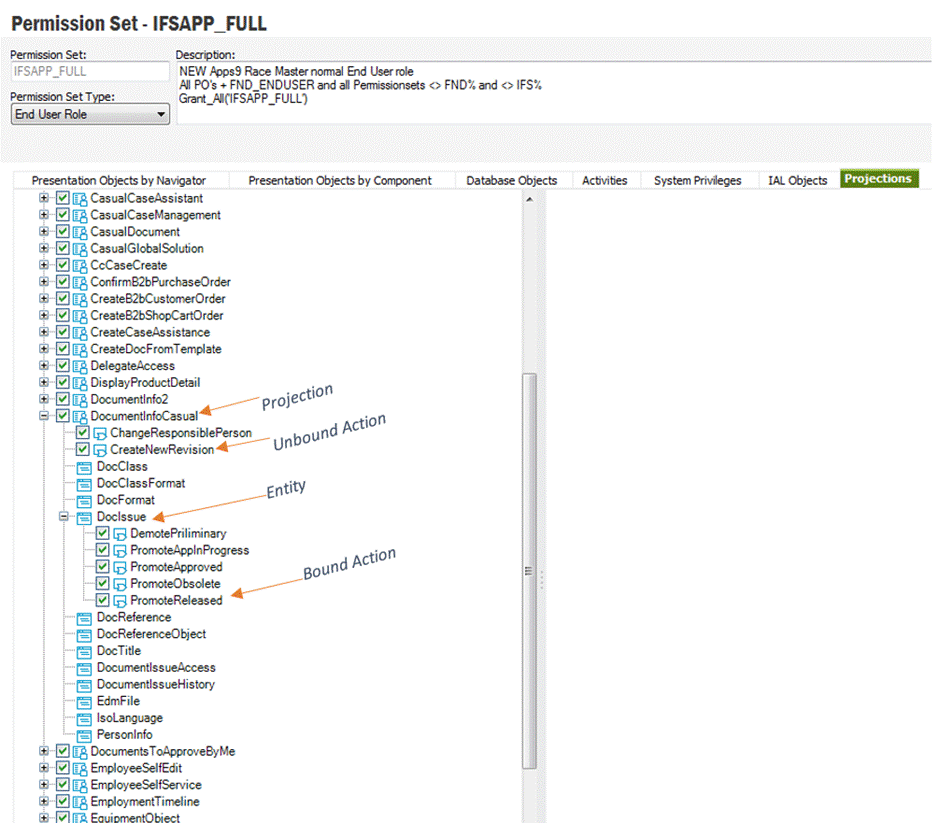Click the action icon beside CreateNewRevision
The width and height of the screenshot is (939, 823).
(100, 450)
